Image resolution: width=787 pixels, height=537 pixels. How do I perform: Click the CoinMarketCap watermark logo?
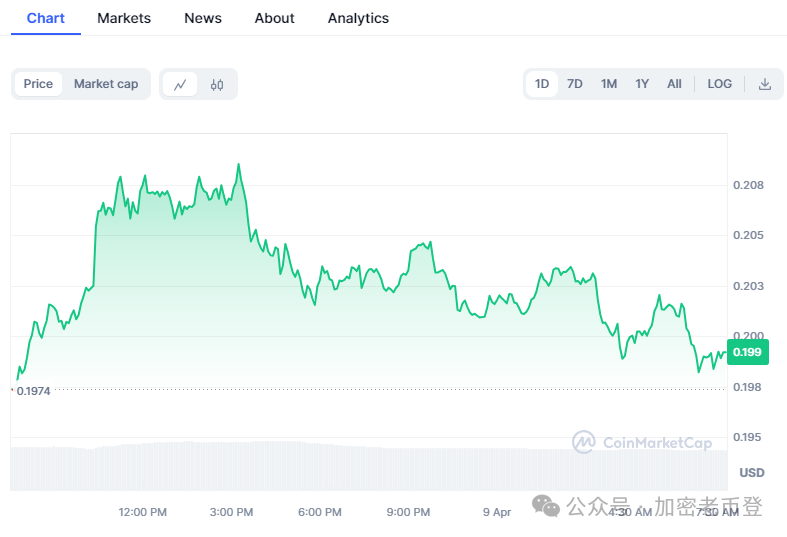point(642,442)
